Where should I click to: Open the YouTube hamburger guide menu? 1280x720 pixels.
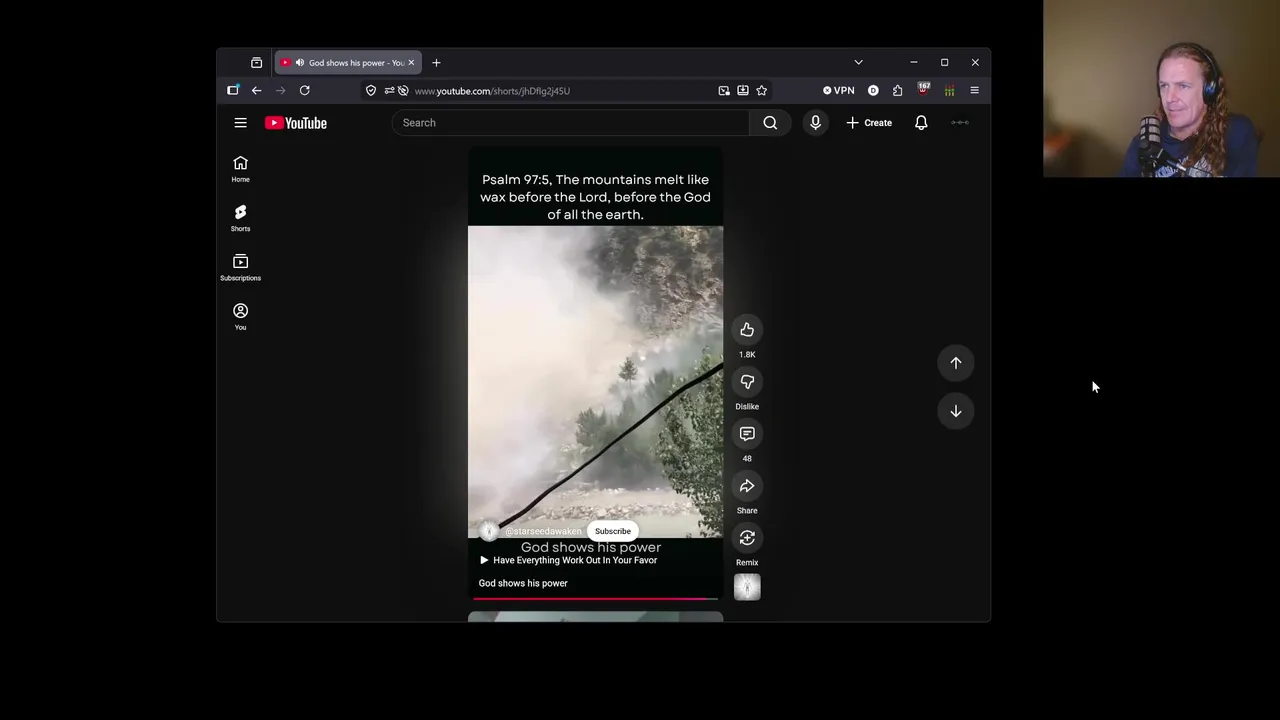240,123
